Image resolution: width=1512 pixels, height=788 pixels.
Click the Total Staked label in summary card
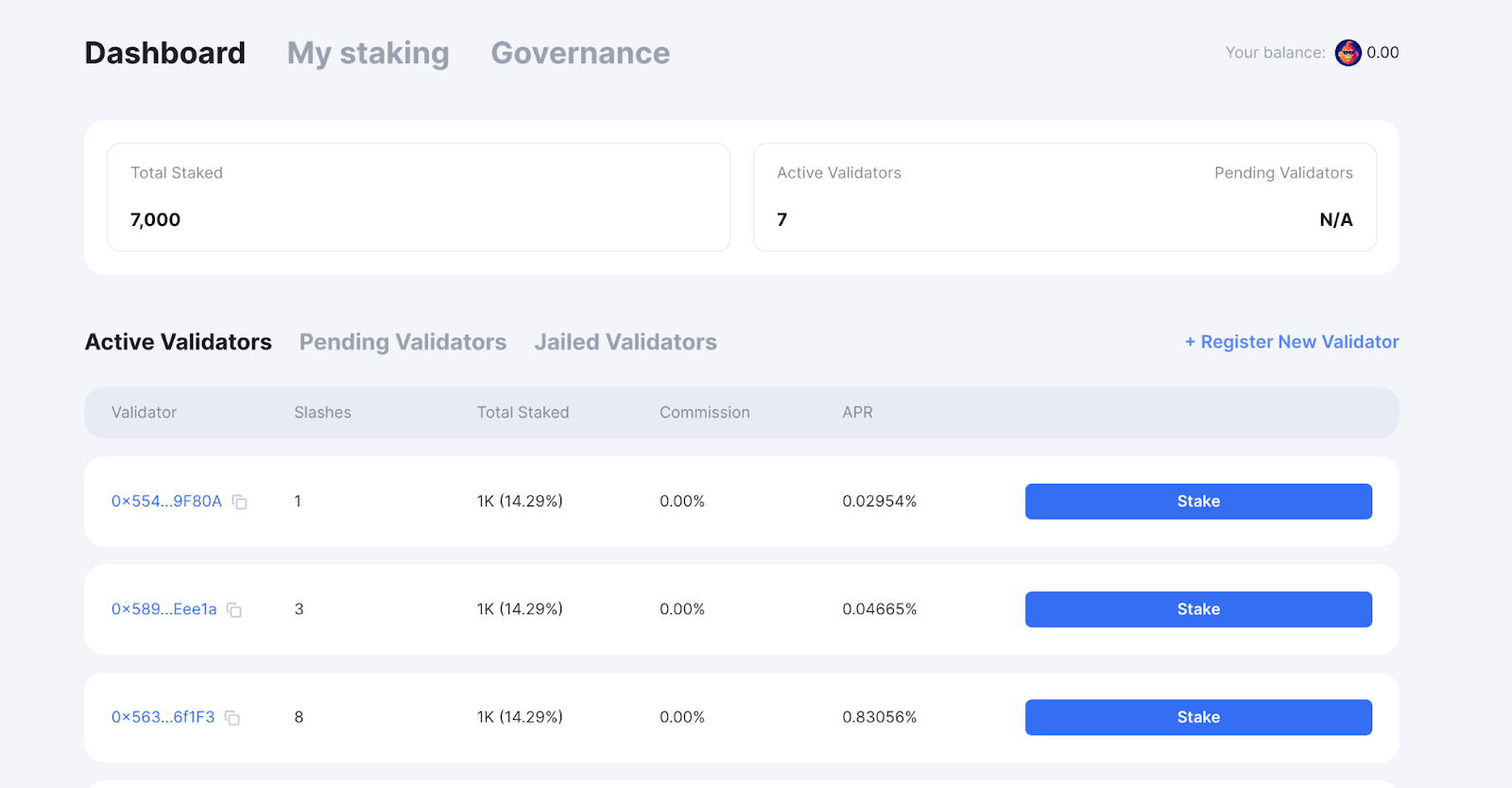coord(177,173)
